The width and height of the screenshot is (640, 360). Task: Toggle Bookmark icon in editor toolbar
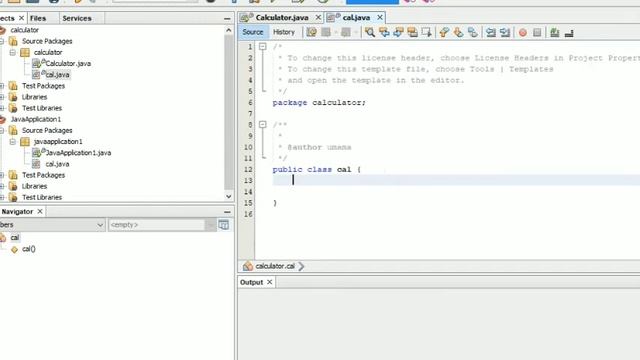pos(472,32)
